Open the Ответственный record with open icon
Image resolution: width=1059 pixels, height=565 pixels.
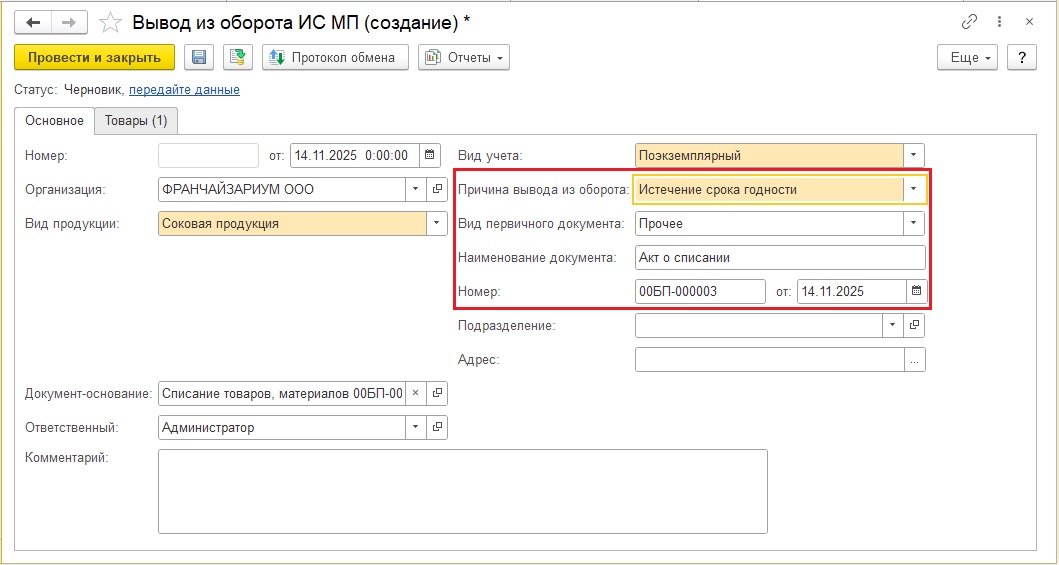pyautogui.click(x=437, y=427)
